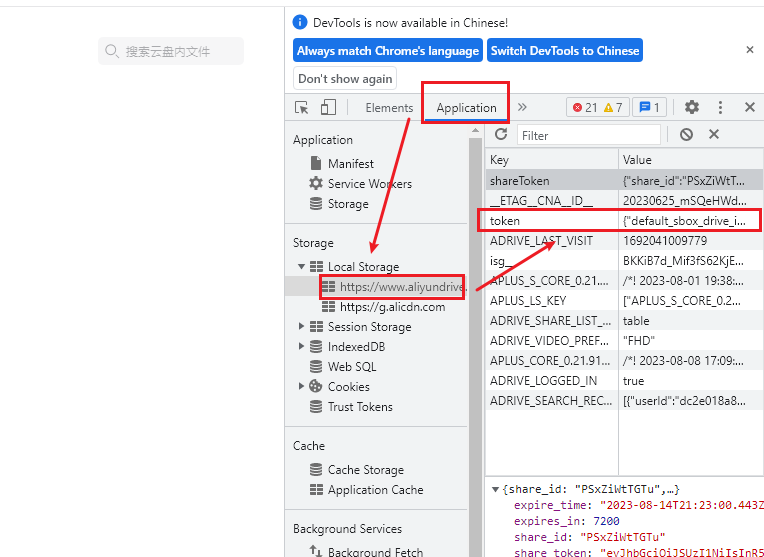Viewport: 764px width, 557px height.
Task: Click into the Filter input field
Action: 589,135
